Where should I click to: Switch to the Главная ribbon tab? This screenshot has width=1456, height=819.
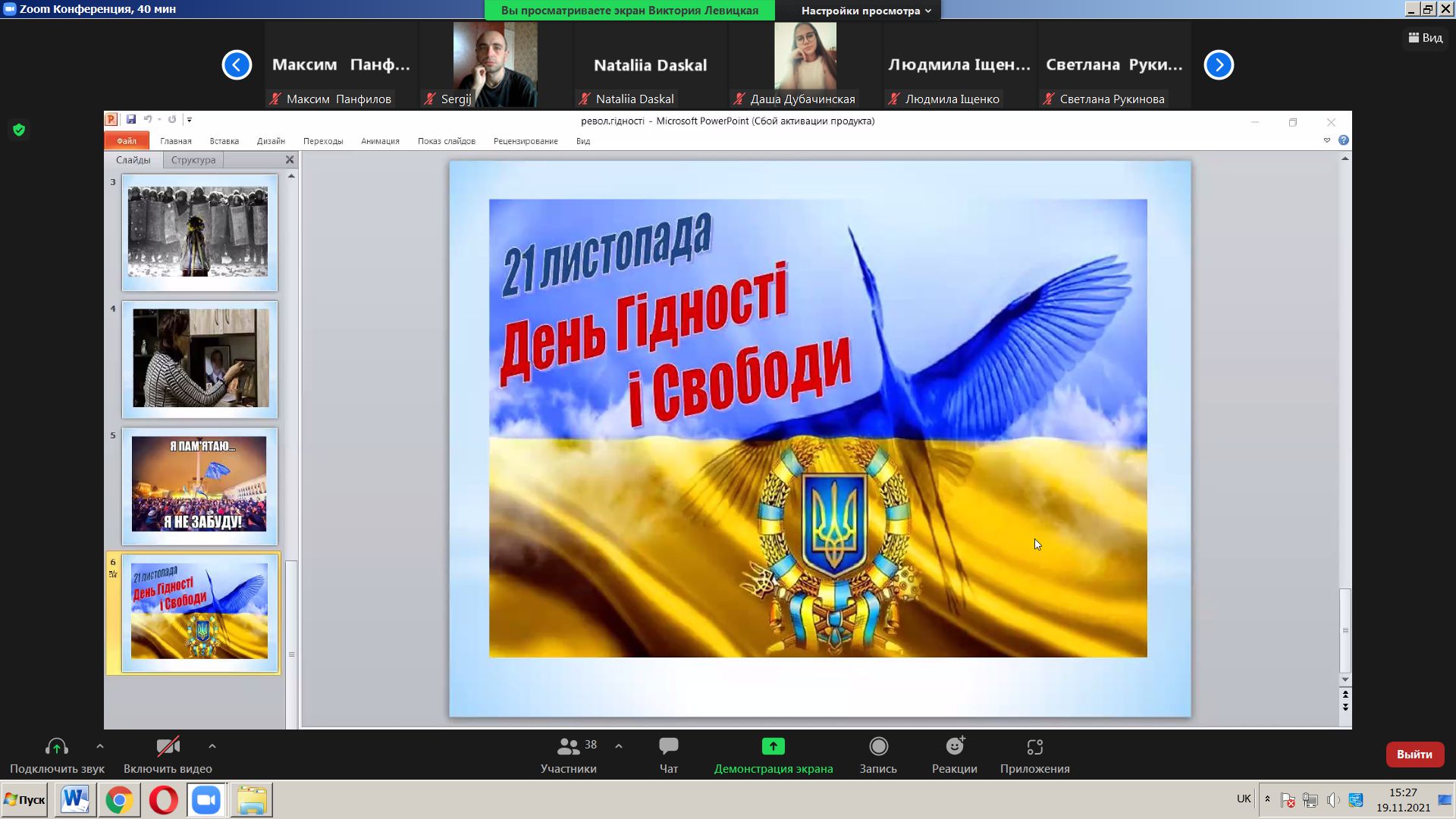176,141
